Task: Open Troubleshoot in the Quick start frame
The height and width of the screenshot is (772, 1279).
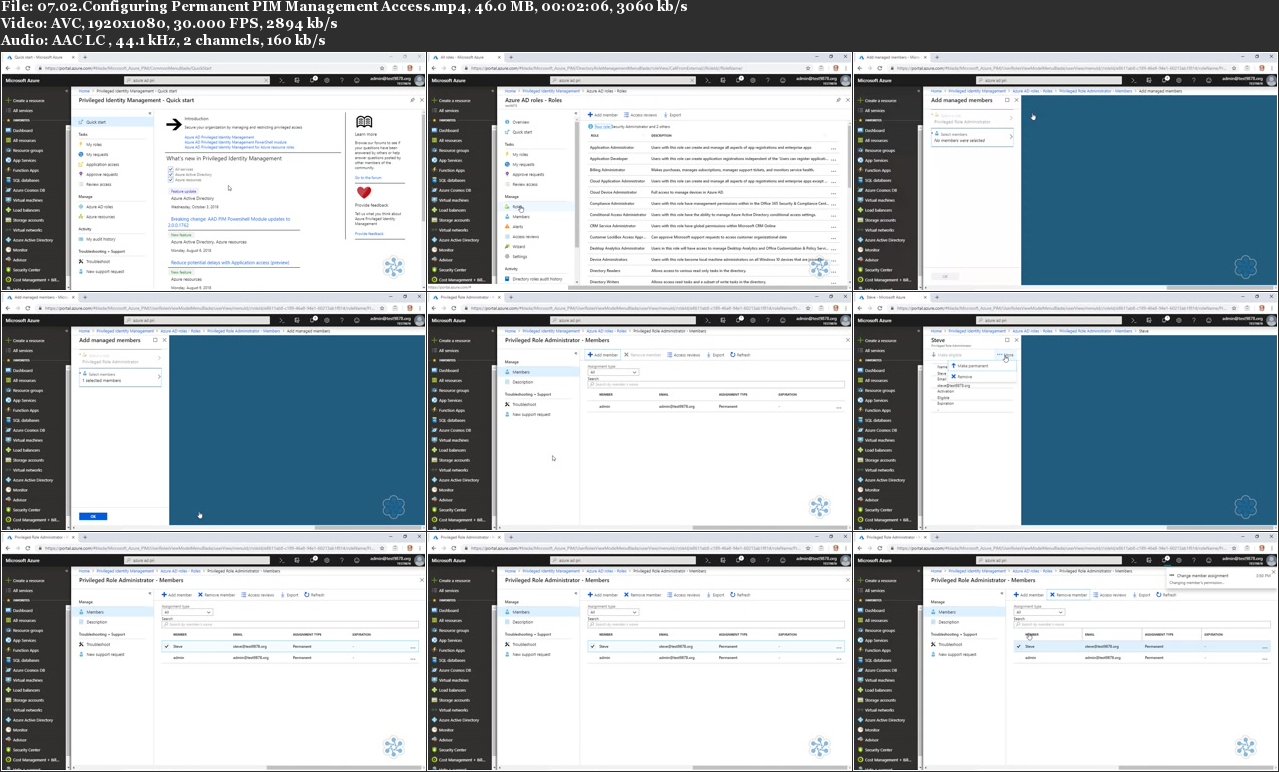Action: click(98, 261)
